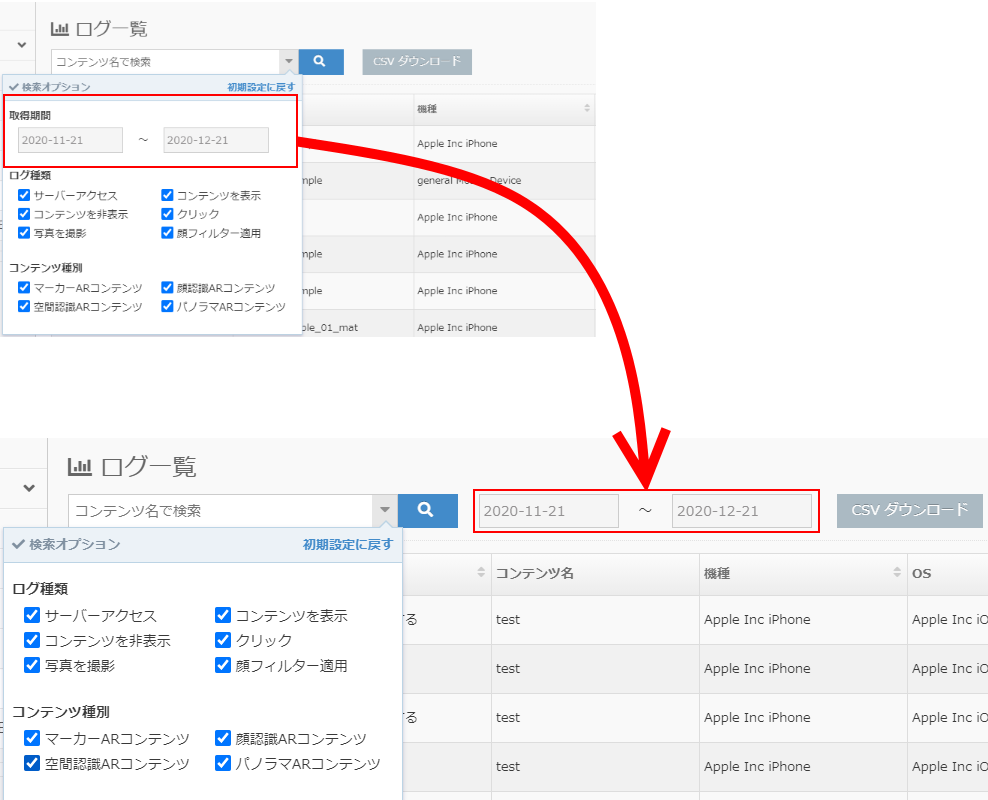
Task: Focus lower コンテンツ名で検索 search field
Action: pyautogui.click(x=221, y=510)
